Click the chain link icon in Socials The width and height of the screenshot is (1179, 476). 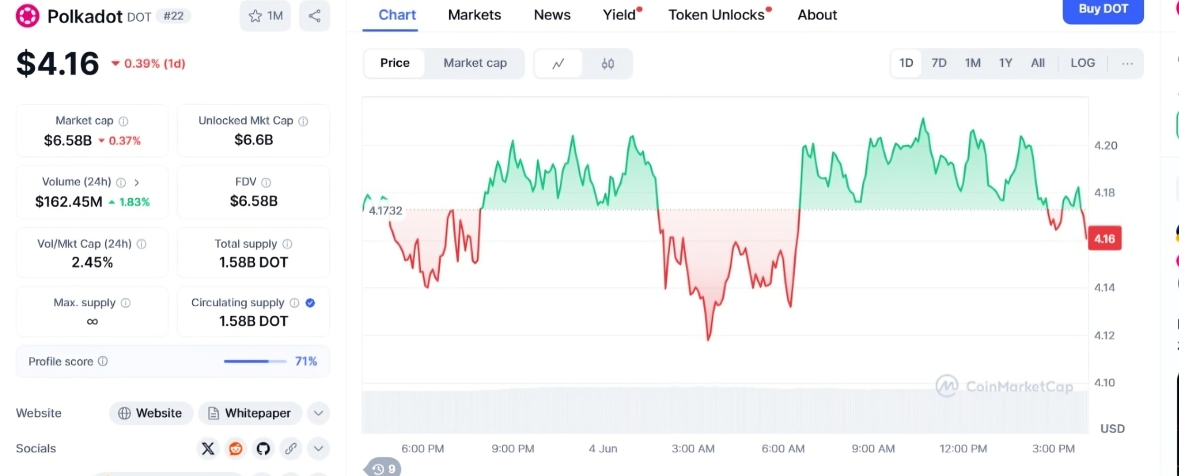291,448
